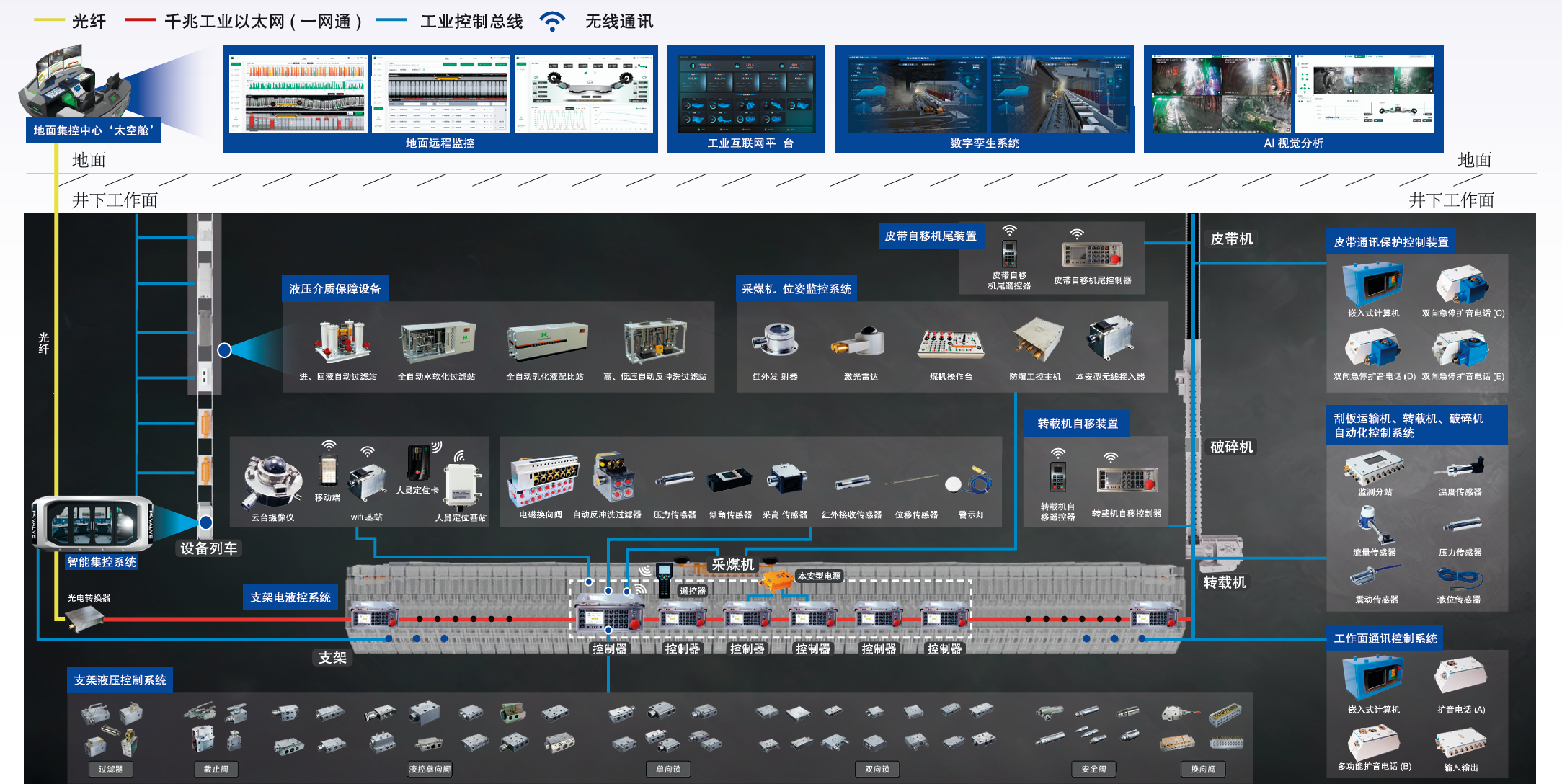Viewport: 1562px width, 784px height.
Task: Click the 液压介质保障设备 section header
Action: (x=335, y=288)
